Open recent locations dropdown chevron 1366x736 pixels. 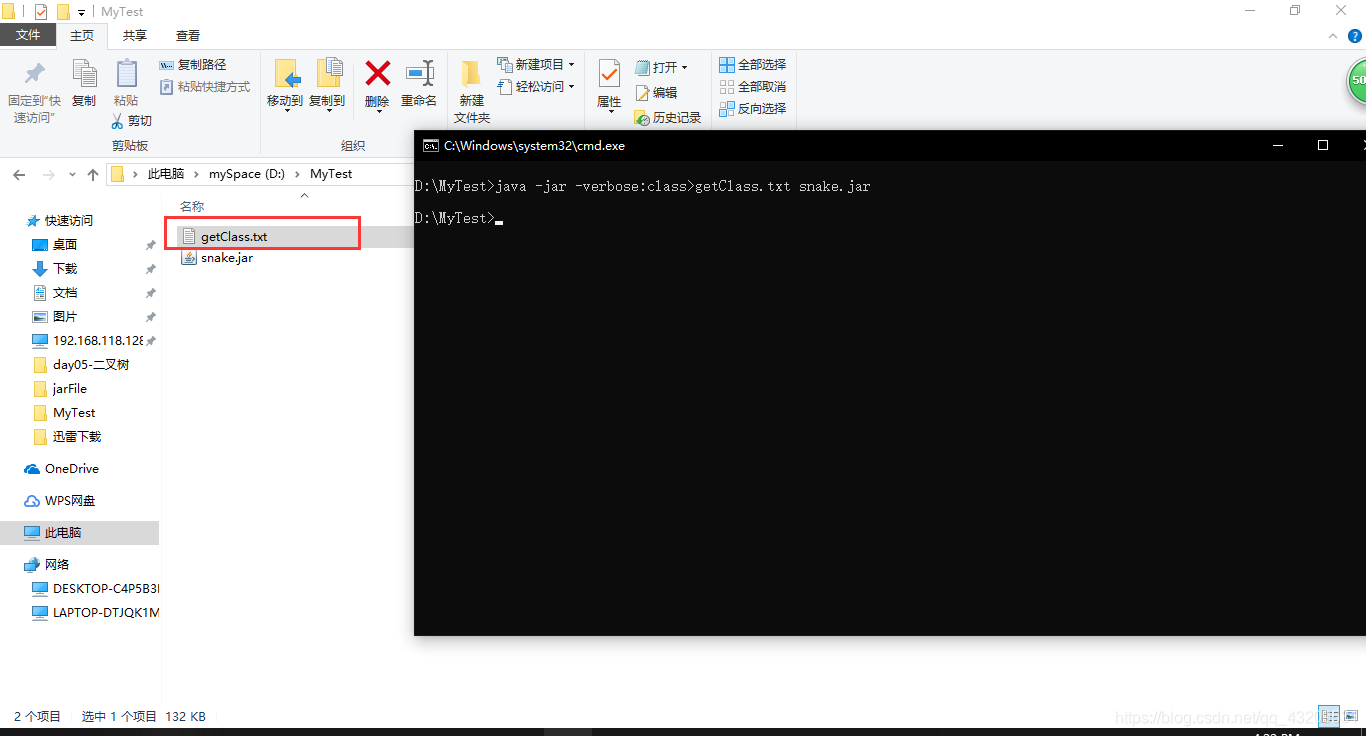pos(72,175)
